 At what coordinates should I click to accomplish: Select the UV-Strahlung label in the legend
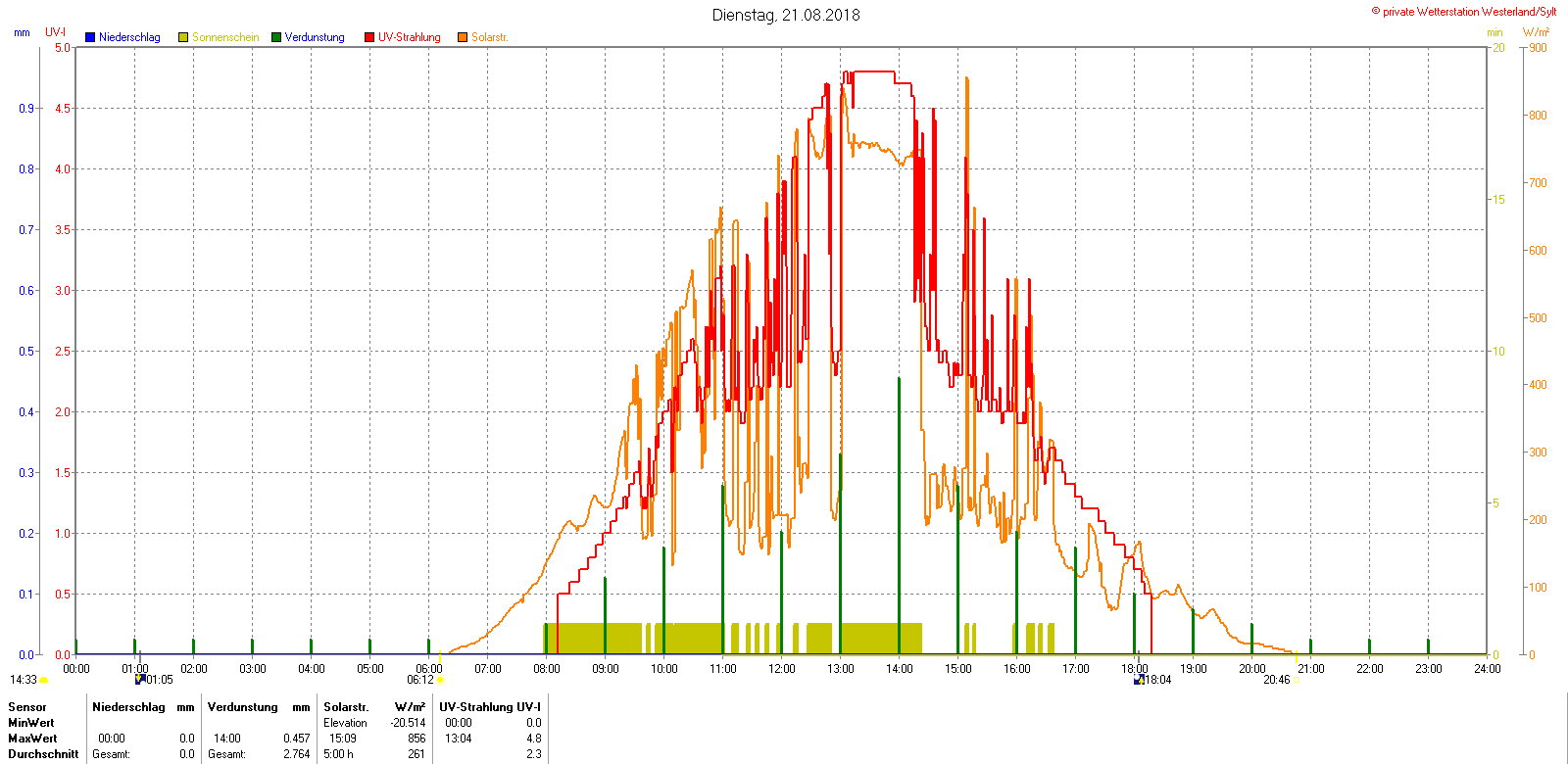[x=410, y=37]
